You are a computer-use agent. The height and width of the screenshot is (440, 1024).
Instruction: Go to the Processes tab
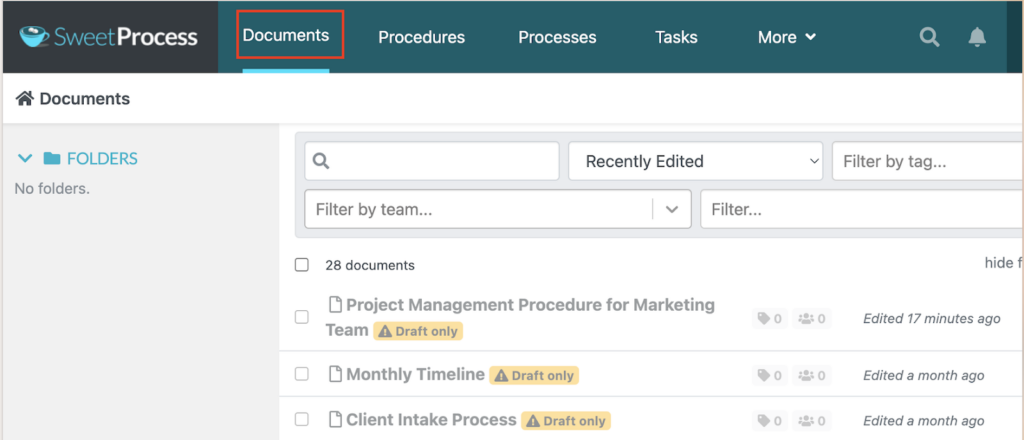557,37
